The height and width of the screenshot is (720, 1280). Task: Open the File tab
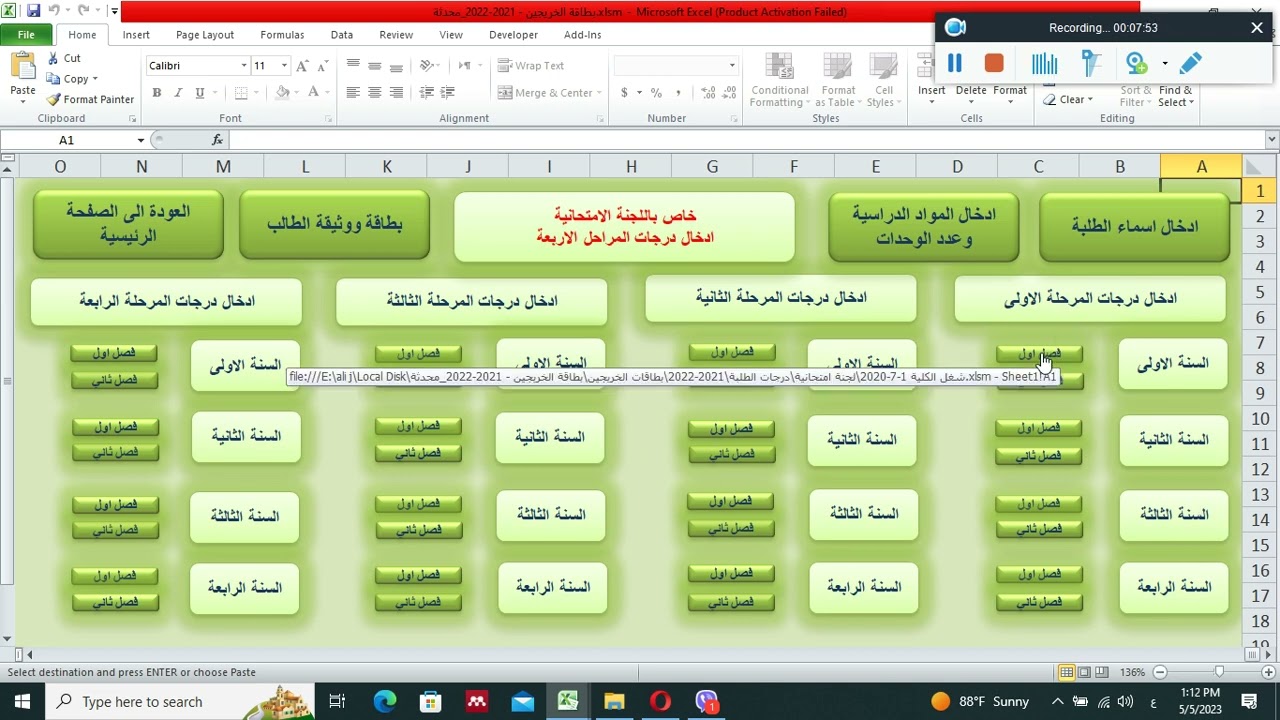point(26,34)
